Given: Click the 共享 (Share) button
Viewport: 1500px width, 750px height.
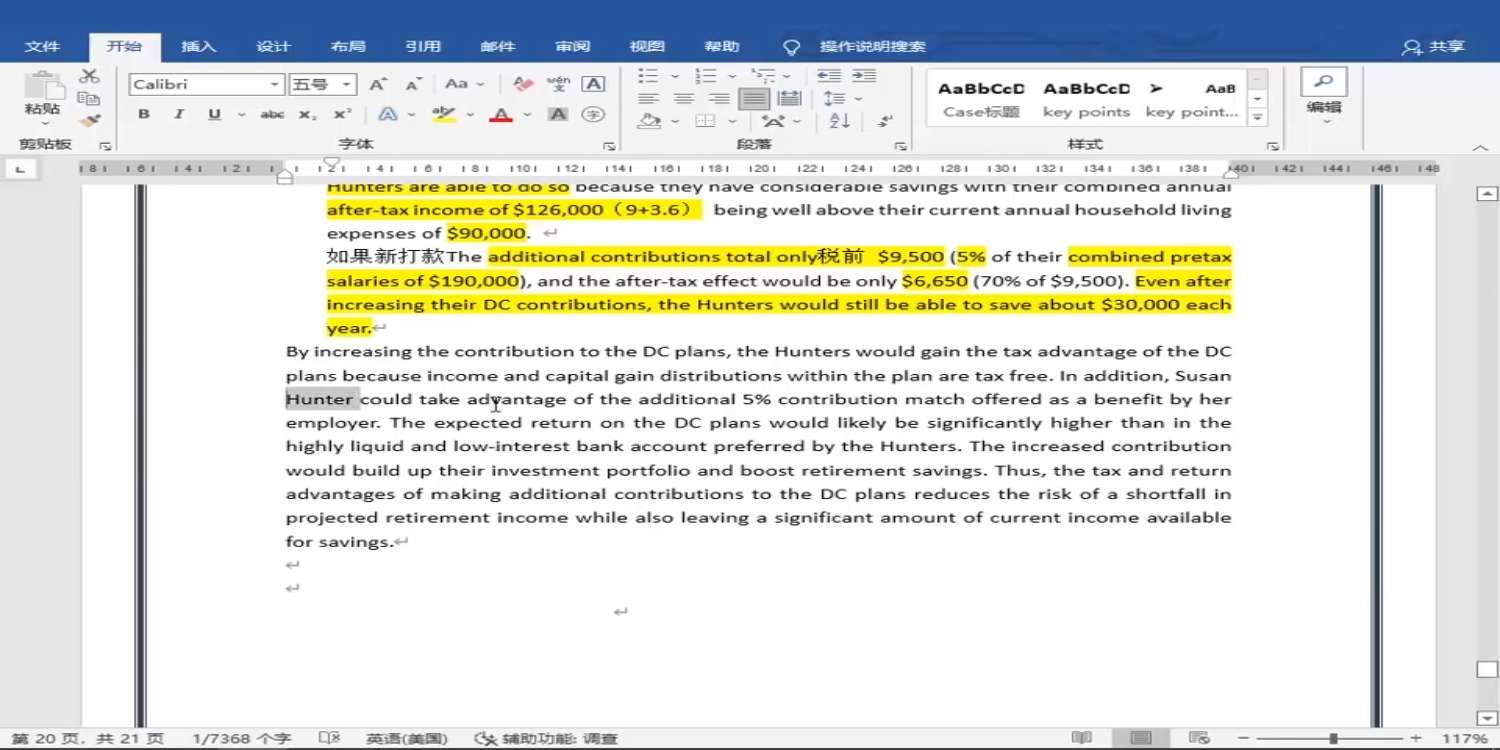Looking at the screenshot, I should point(1433,47).
